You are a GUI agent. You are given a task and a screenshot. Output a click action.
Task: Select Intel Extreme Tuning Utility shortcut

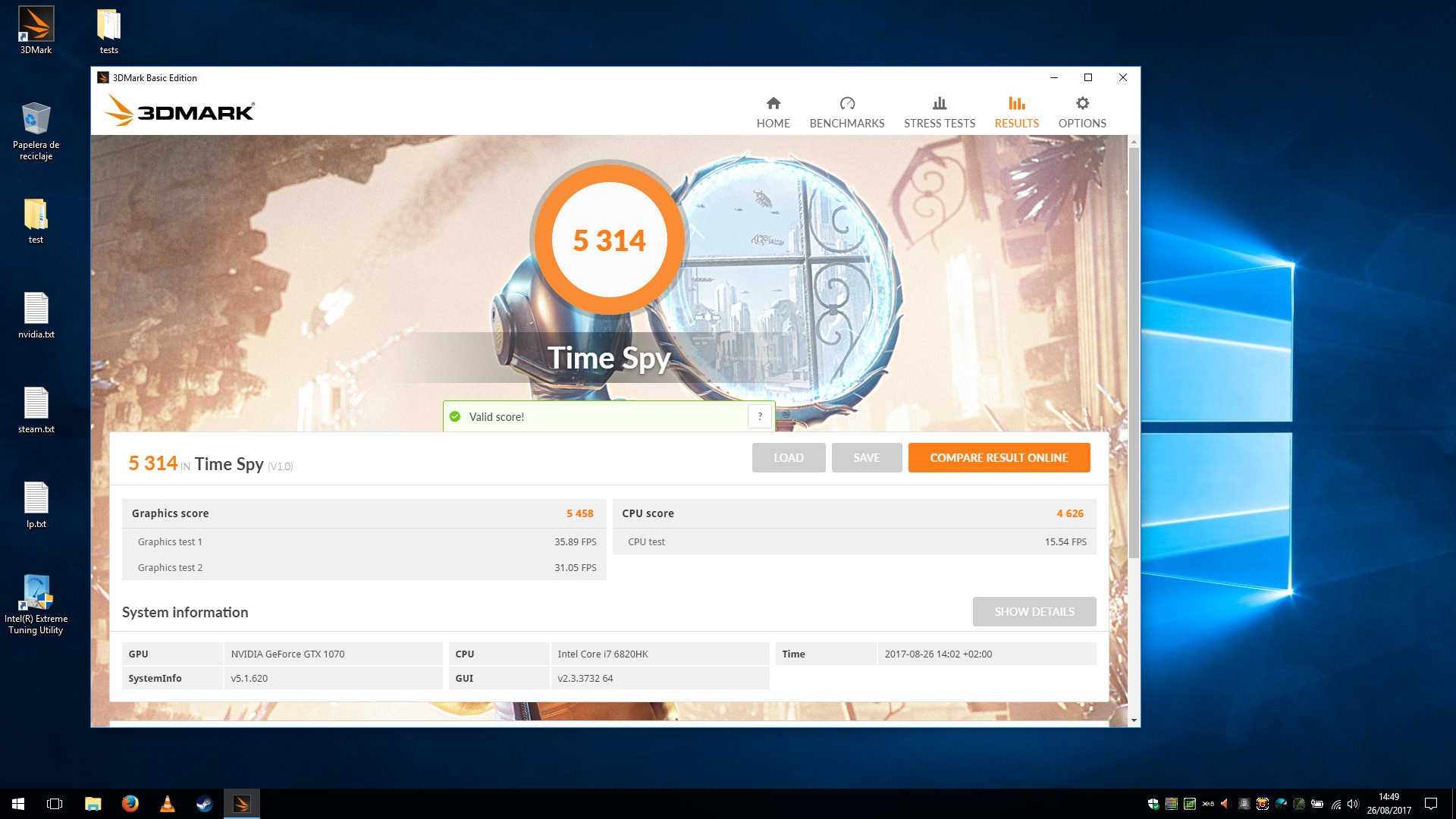point(36,604)
